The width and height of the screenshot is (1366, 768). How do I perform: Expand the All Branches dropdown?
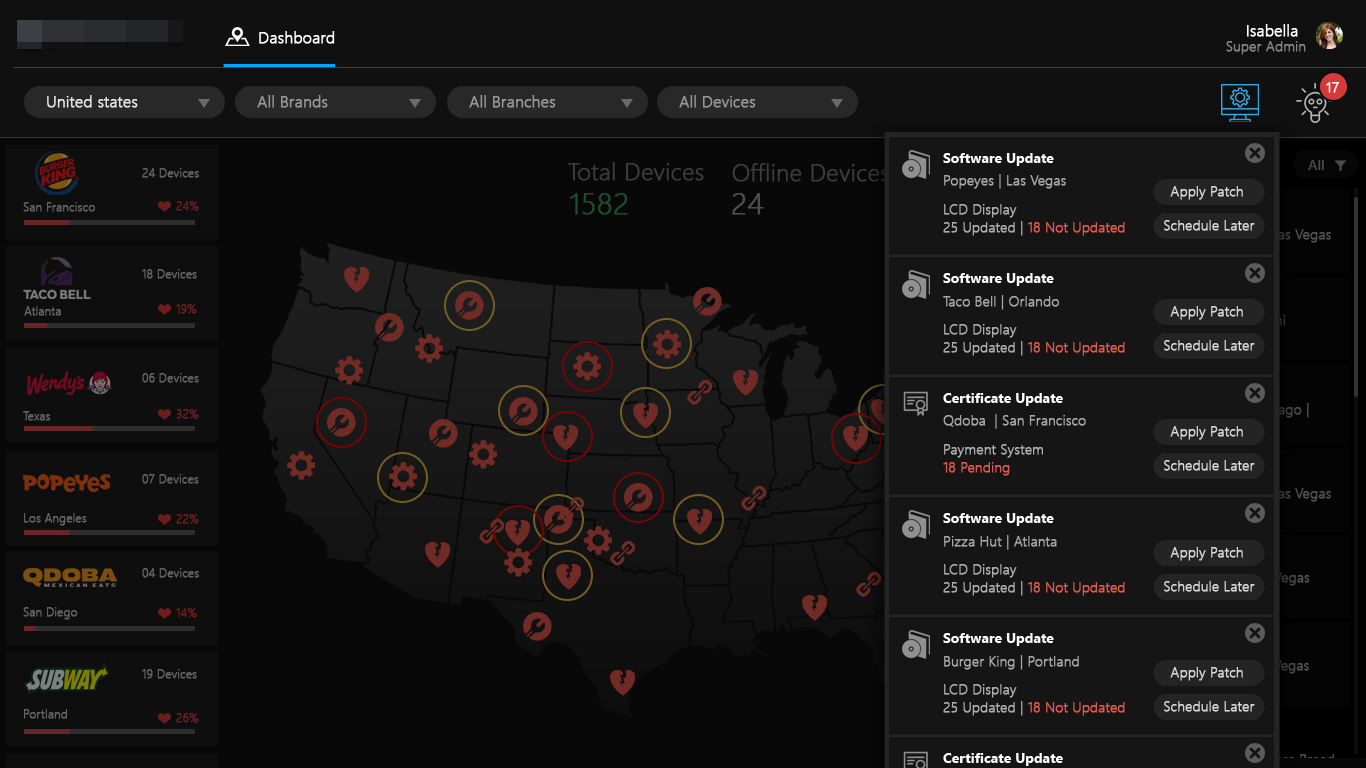tap(546, 102)
